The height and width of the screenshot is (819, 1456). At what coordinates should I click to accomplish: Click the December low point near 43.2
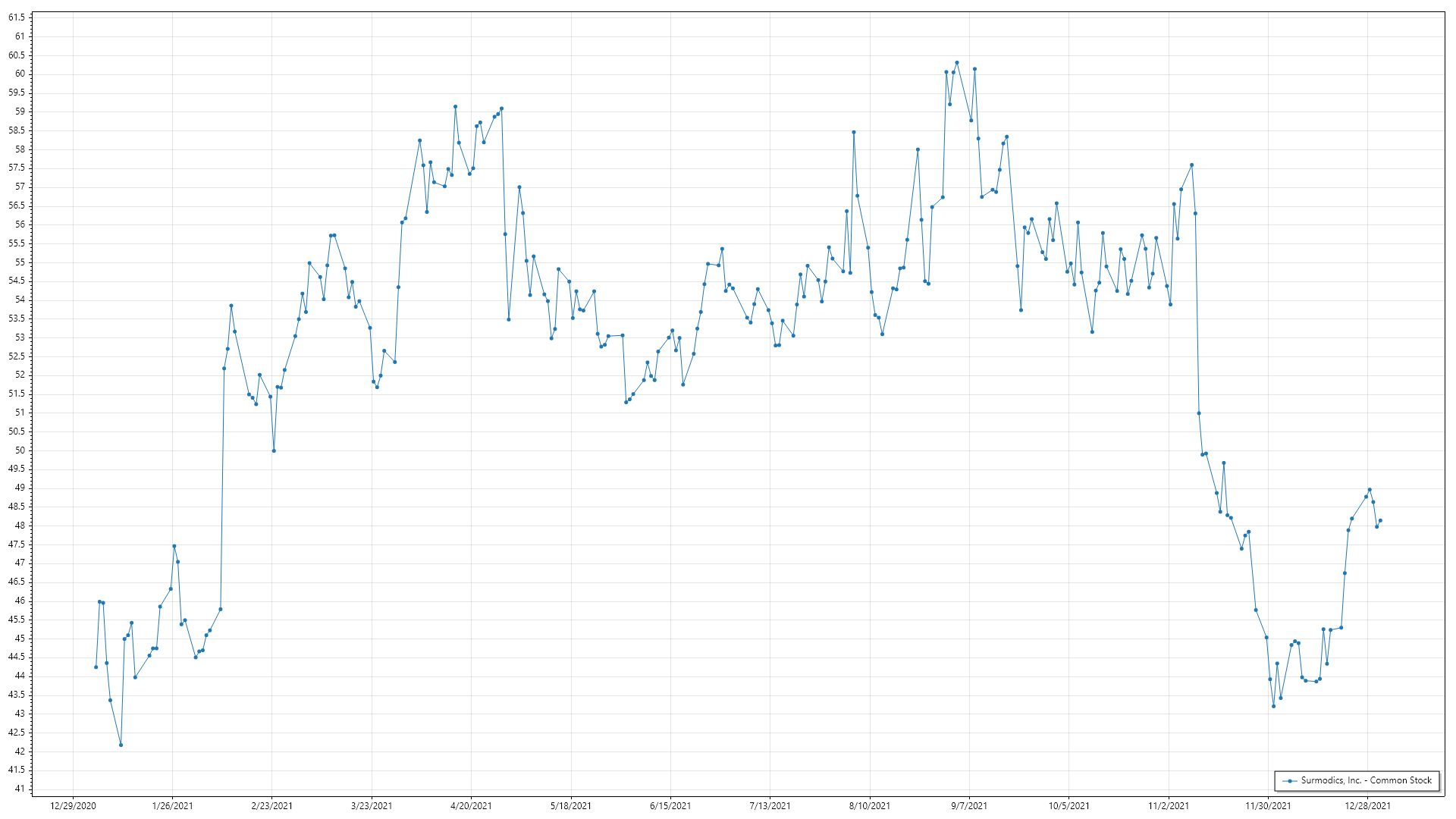click(x=1273, y=707)
